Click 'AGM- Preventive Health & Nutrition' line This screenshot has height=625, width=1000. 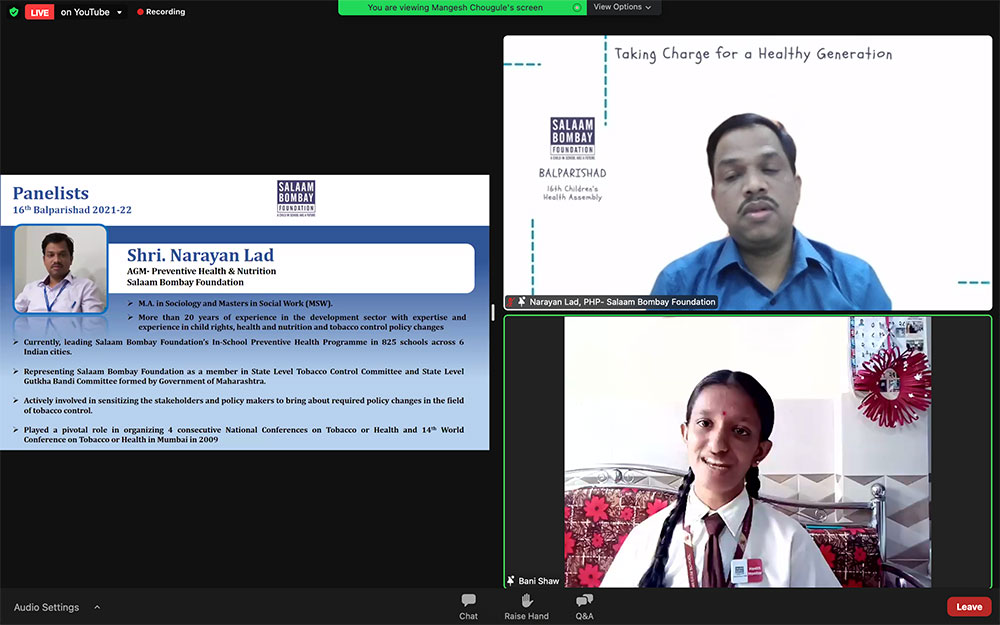coord(202,271)
